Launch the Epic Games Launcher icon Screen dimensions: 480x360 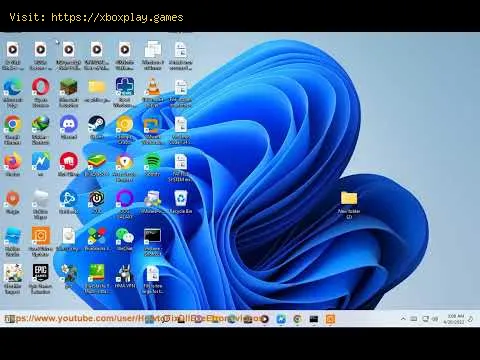point(41,279)
